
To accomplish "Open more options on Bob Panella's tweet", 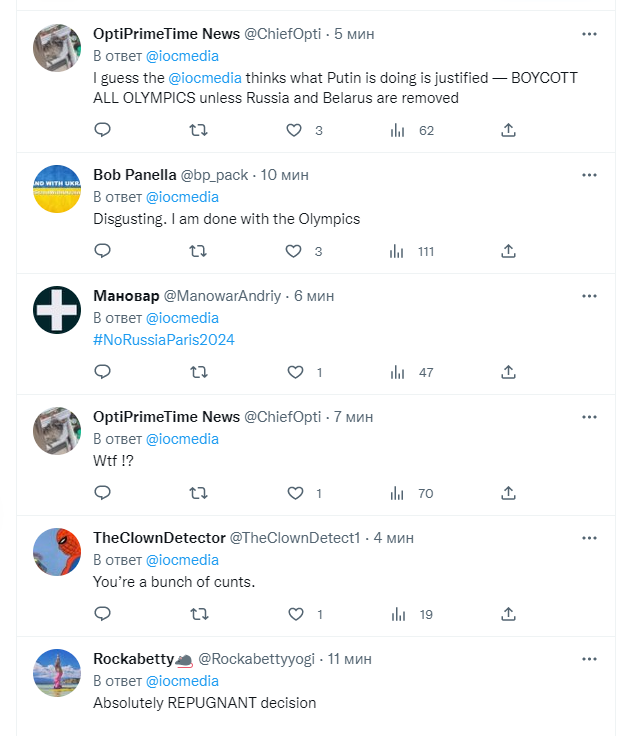I will [589, 174].
